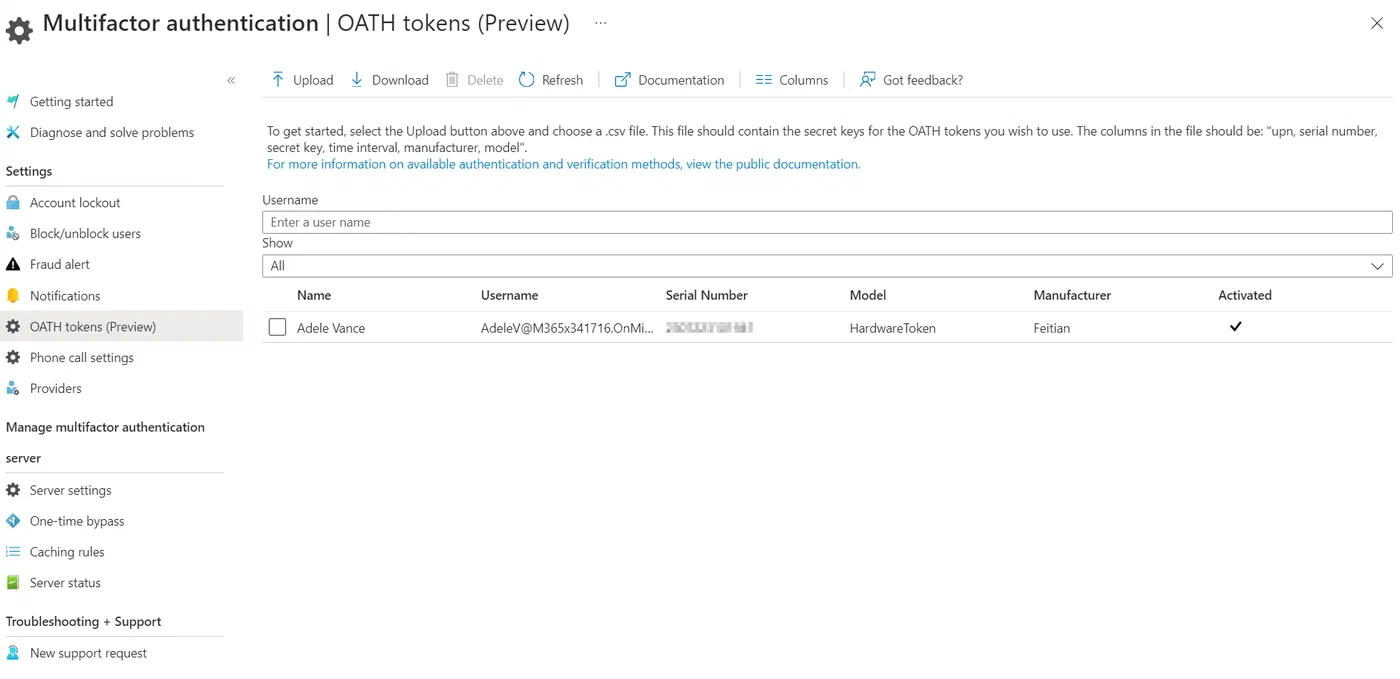Viewport: 1400px width, 679px height.
Task: Click the Account lockout padlock icon
Action: point(13,202)
